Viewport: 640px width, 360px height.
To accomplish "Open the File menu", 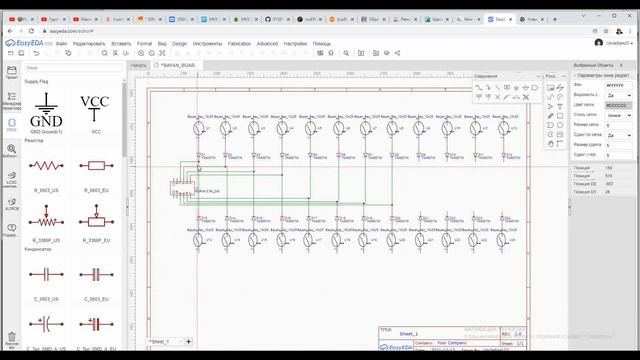I will coord(61,44).
